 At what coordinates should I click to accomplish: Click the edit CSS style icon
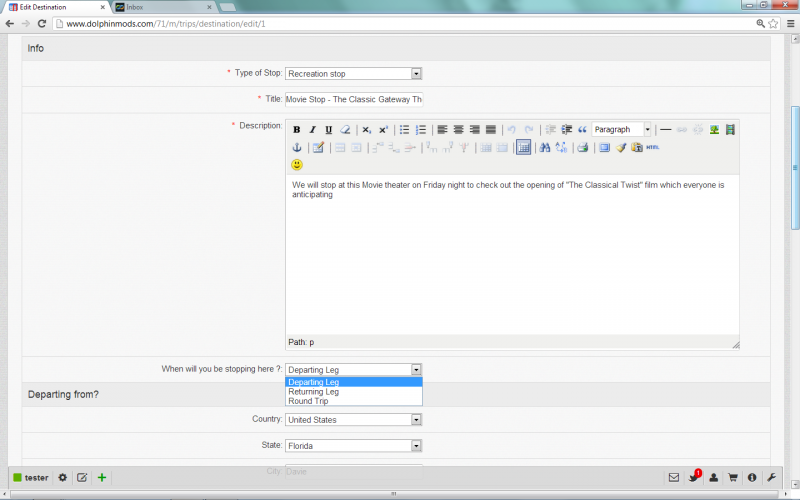(318, 147)
